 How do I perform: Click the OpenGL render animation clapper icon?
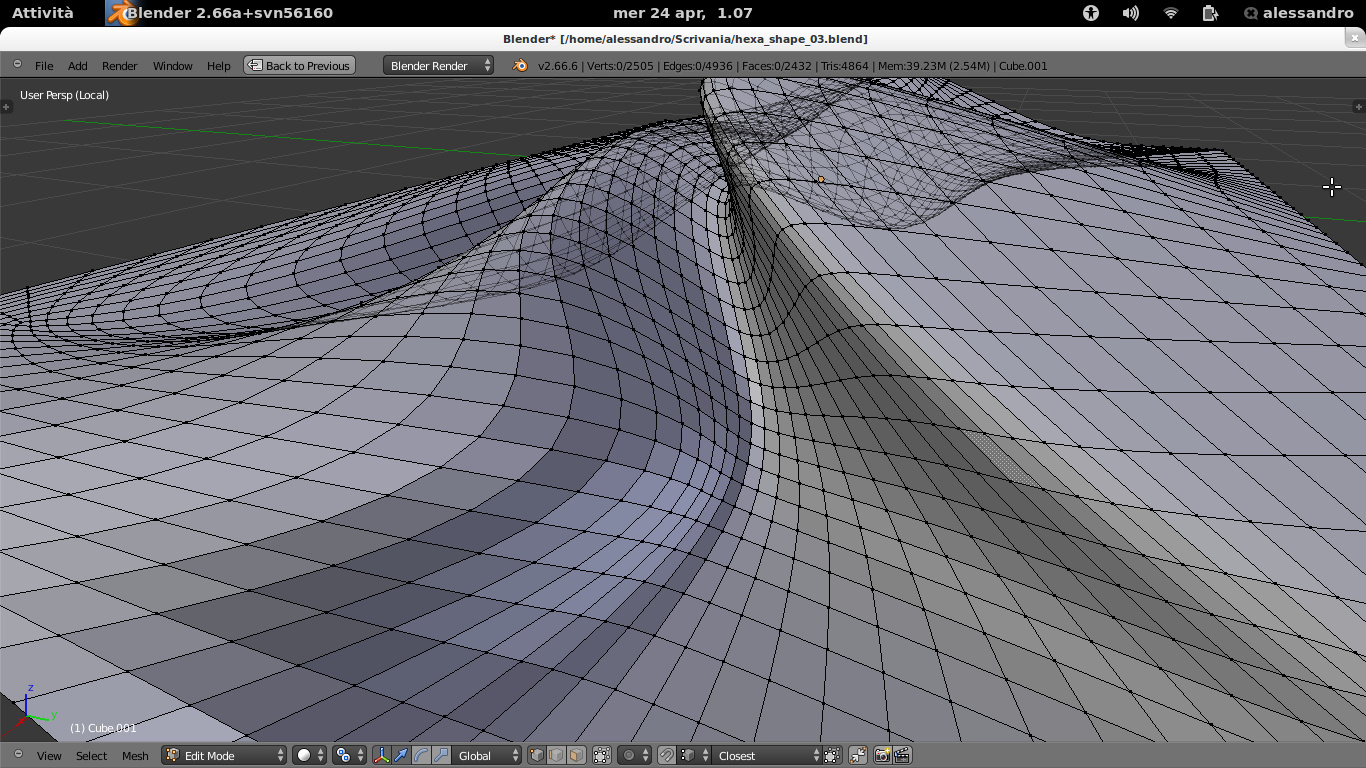pyautogui.click(x=902, y=756)
